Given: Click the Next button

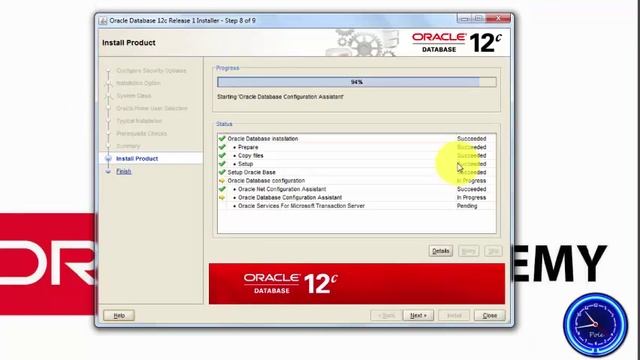Looking at the screenshot, I should click(418, 316).
